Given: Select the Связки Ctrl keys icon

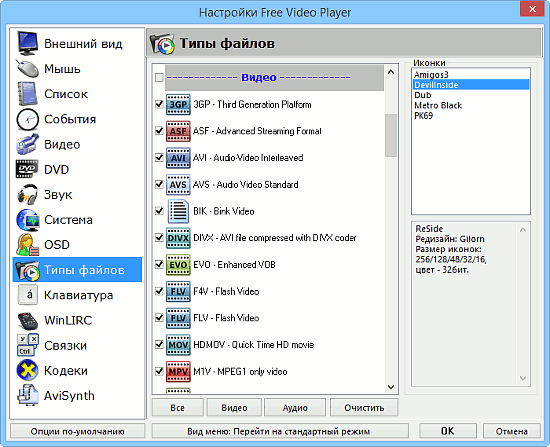Looking at the screenshot, I should 27,345.
